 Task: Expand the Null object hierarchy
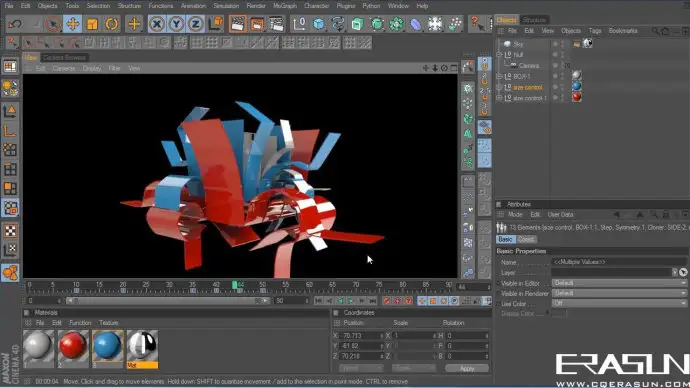[499, 55]
